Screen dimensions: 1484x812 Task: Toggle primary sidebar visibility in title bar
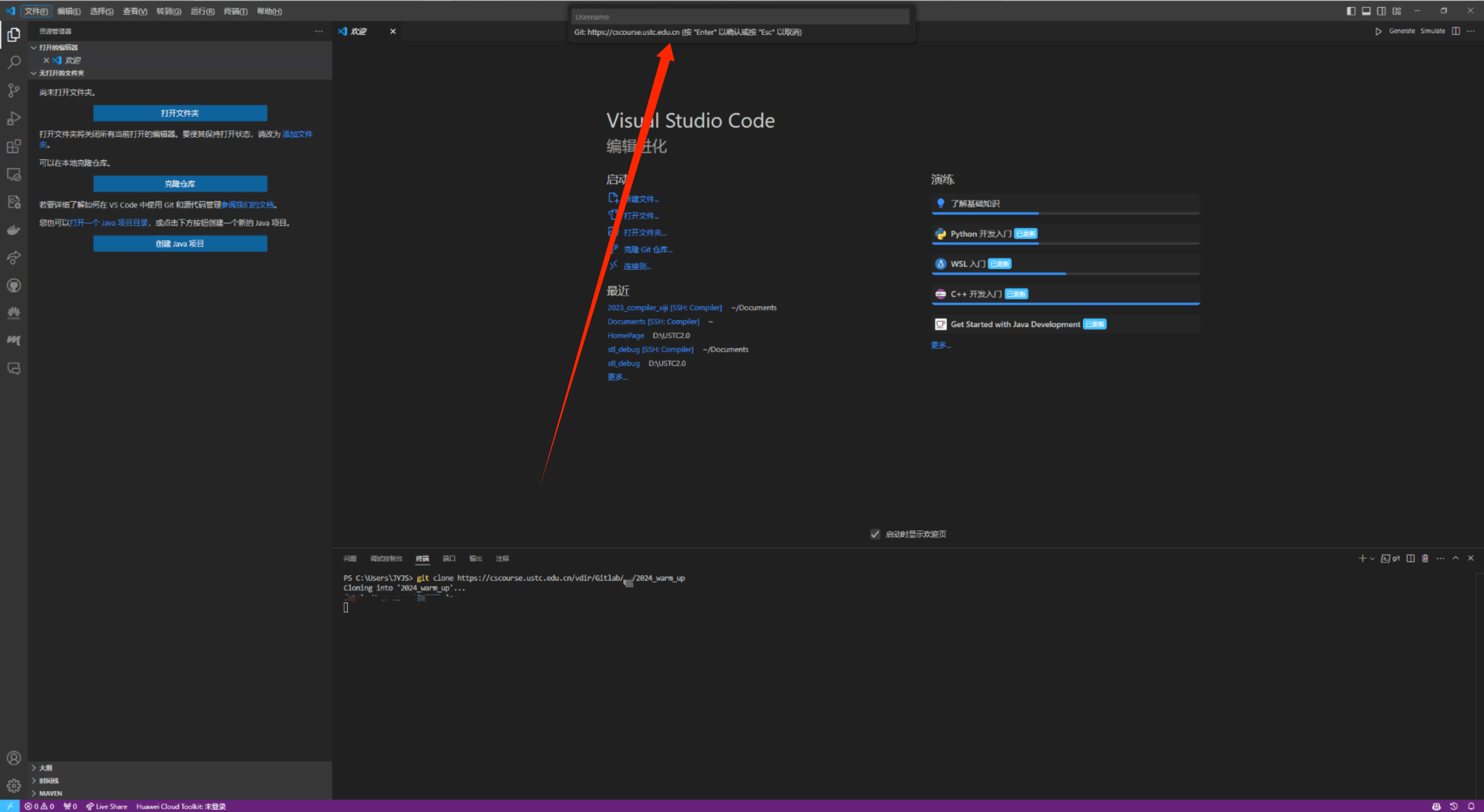point(1351,11)
